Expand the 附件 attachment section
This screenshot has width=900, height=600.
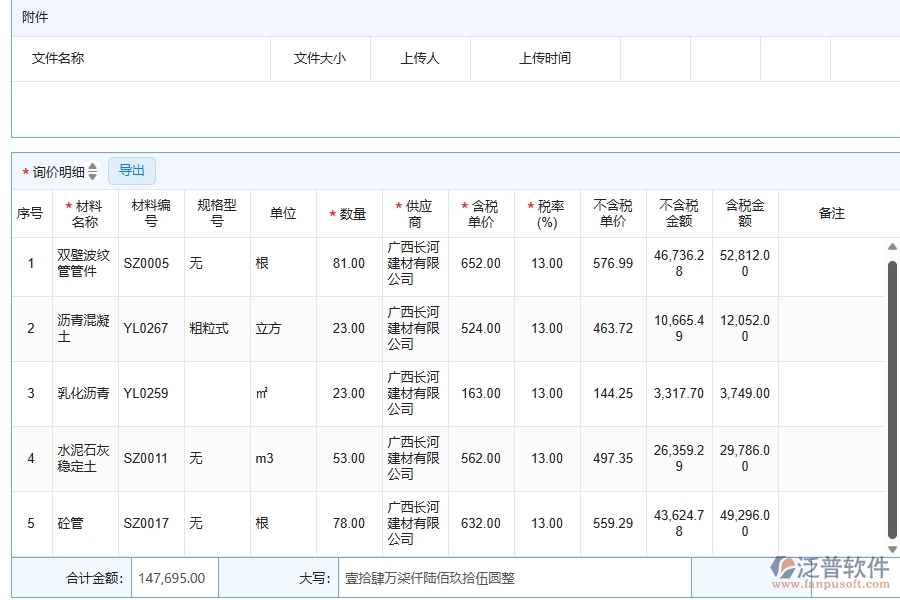(33, 17)
